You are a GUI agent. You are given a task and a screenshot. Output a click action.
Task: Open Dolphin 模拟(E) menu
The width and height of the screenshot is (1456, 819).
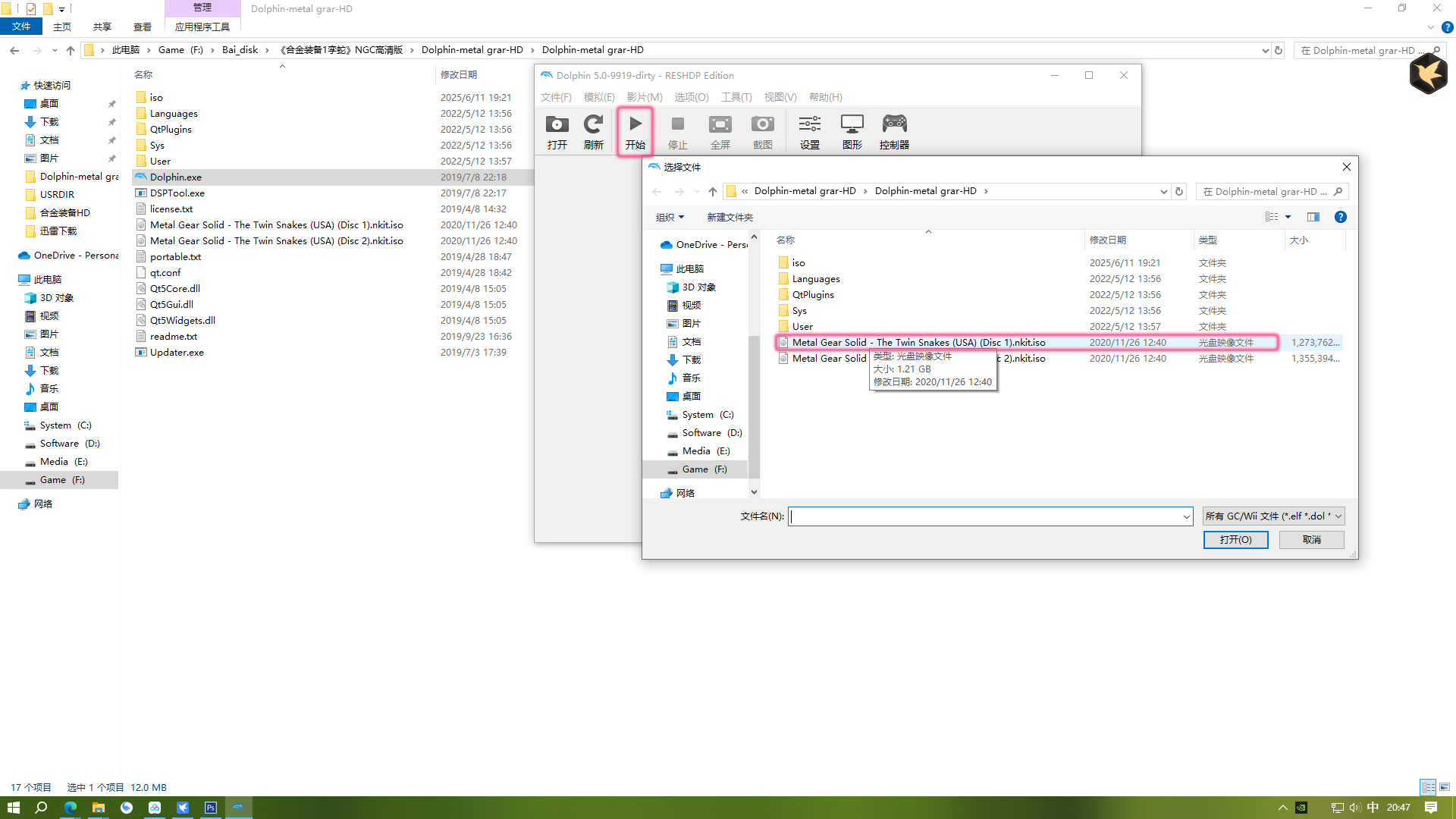click(599, 97)
